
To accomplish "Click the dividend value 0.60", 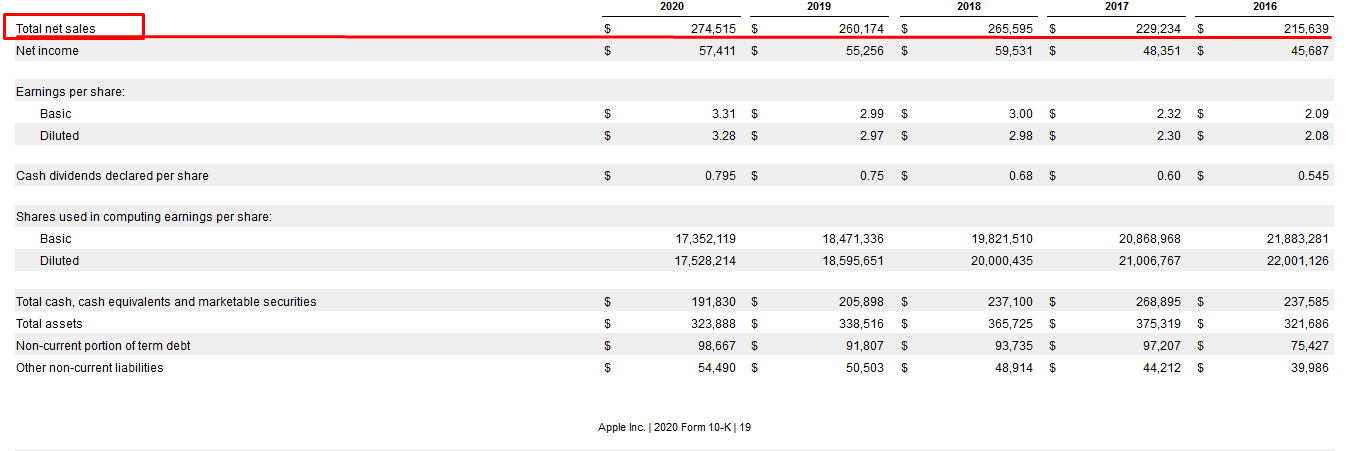I will [1169, 176].
